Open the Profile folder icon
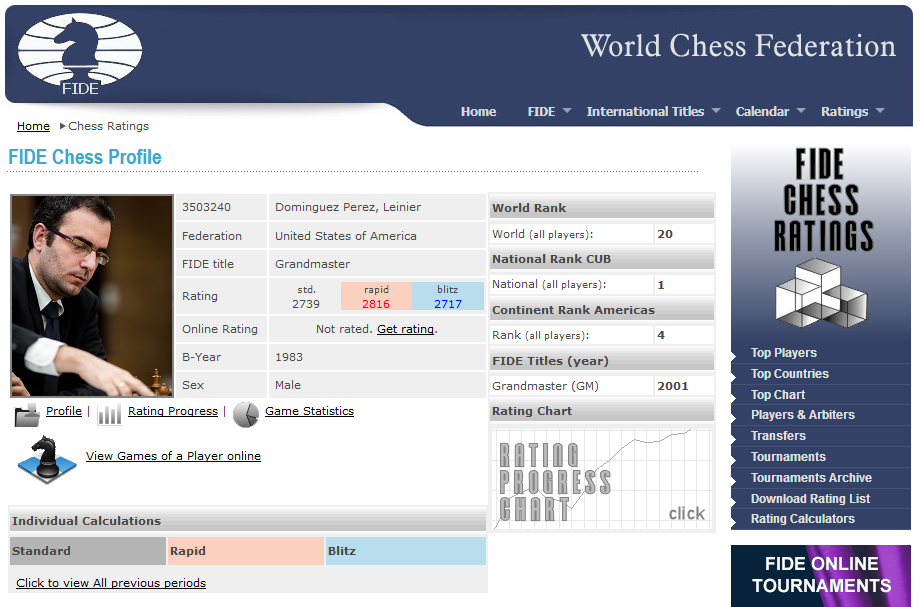 (26, 415)
